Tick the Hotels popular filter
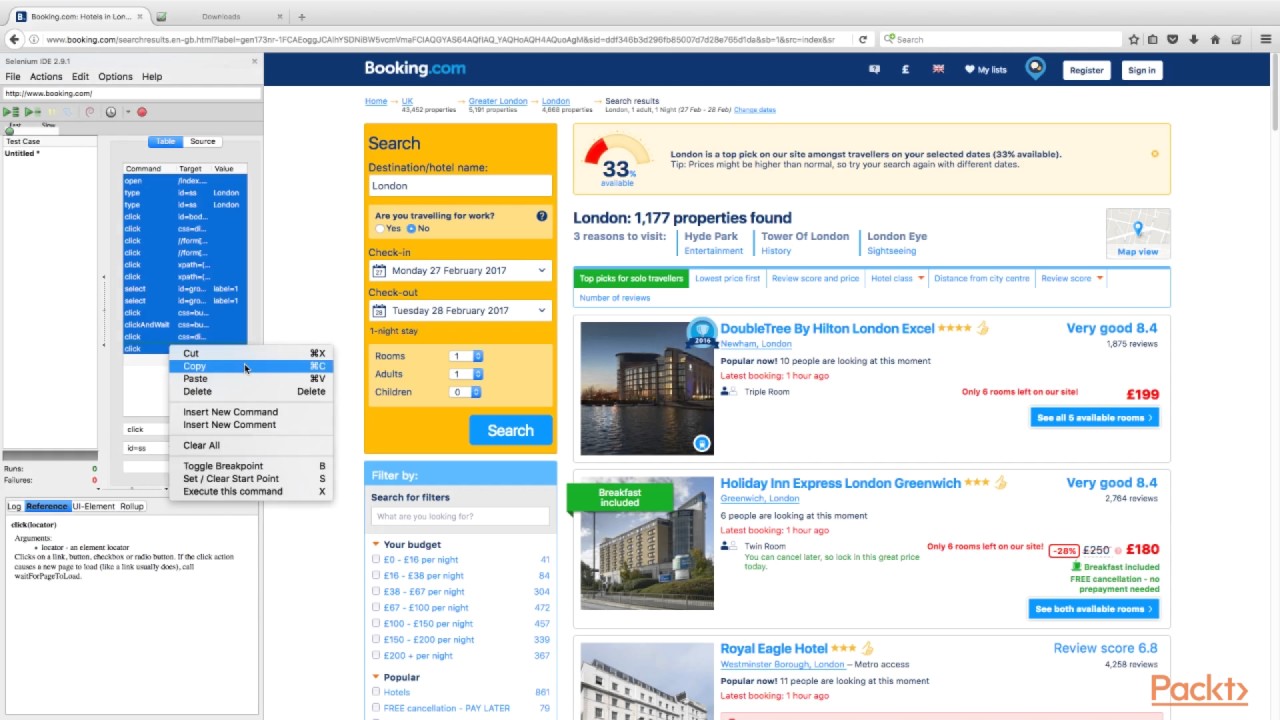This screenshot has height=720, width=1280. coord(376,692)
